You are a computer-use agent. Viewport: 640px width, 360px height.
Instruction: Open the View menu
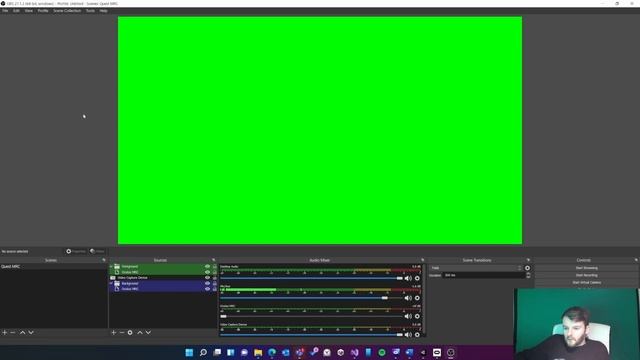click(29, 11)
